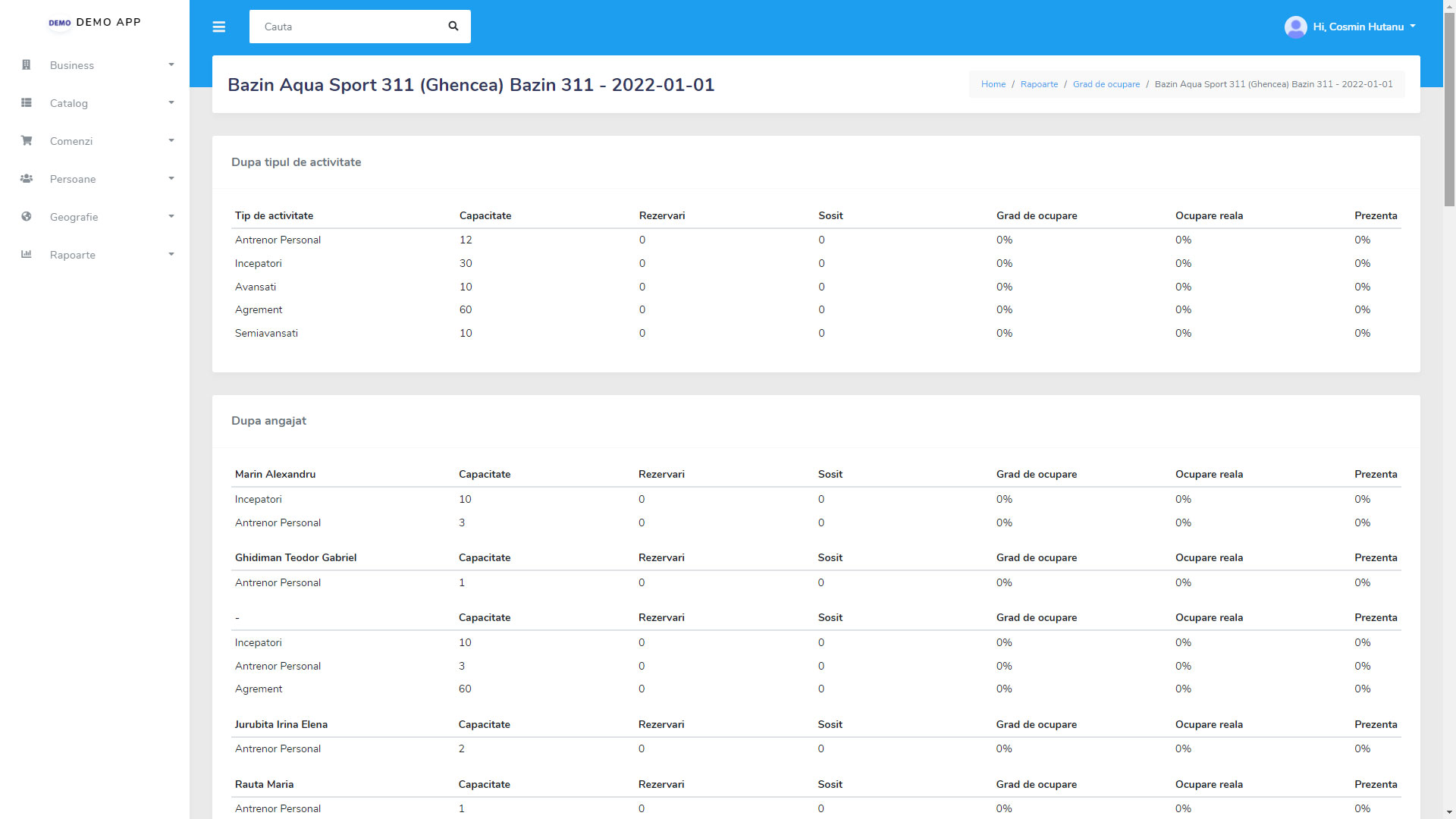Click Sosit header in activity type table
The height and width of the screenshot is (819, 1456).
coord(830,215)
